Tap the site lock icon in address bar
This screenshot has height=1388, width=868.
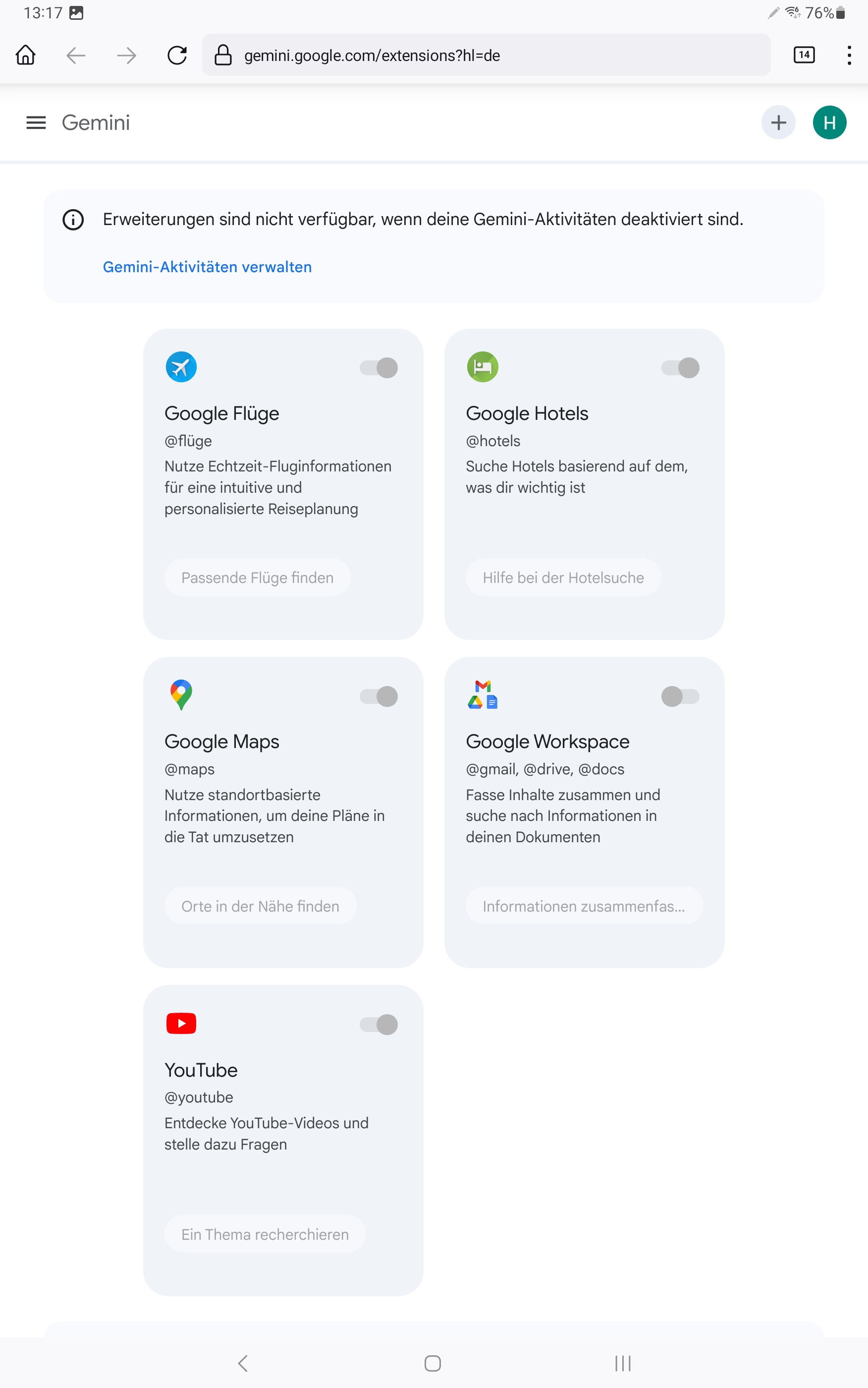click(223, 55)
